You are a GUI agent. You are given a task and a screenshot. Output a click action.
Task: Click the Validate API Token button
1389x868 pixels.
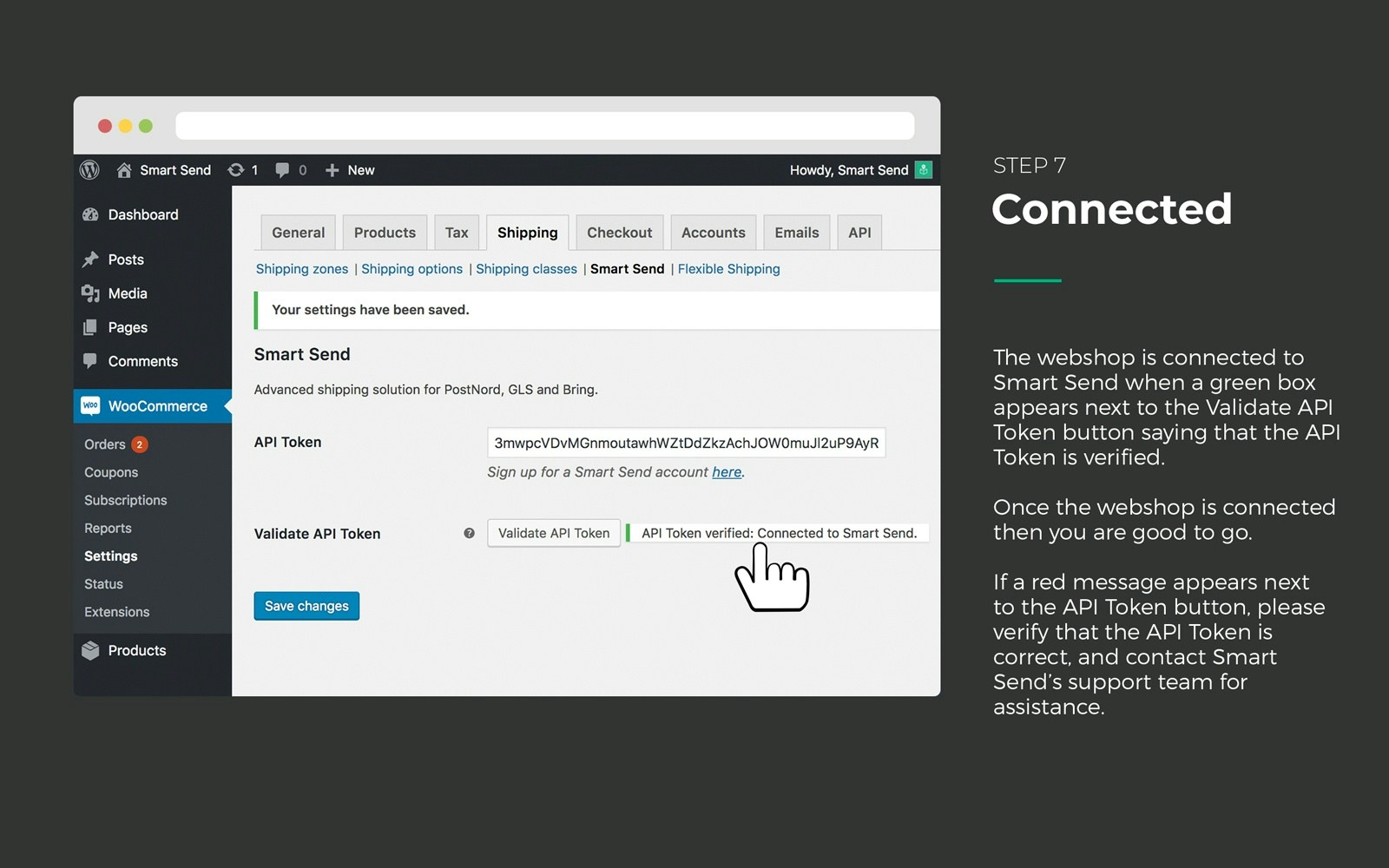pos(554,533)
